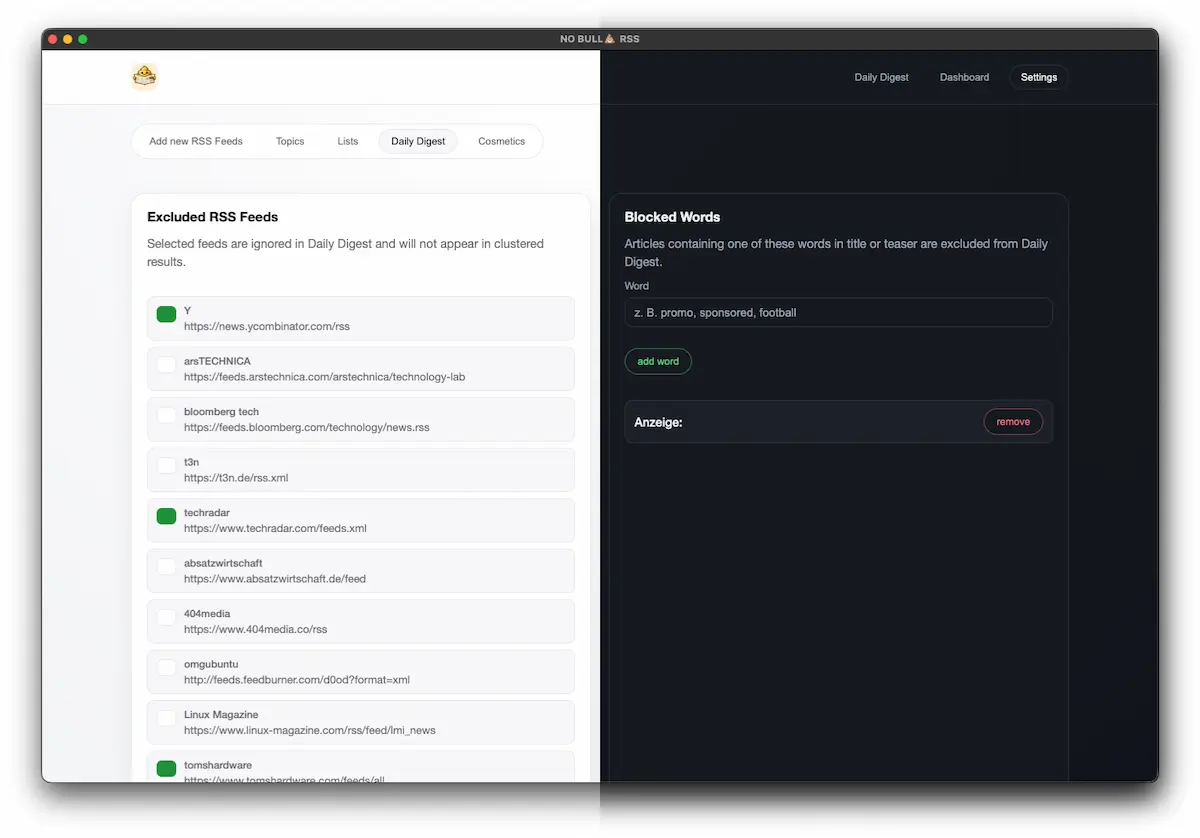Check the absatzwirtschaft feed checkbox
This screenshot has width=1200, height=838.
pyautogui.click(x=166, y=568)
